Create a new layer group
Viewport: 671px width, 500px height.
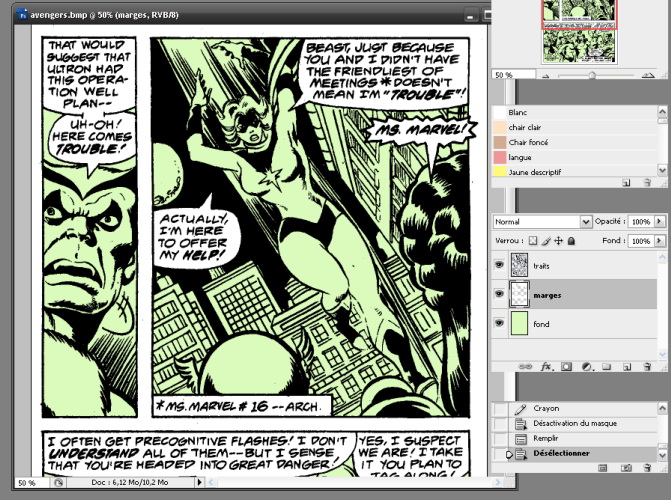(x=606, y=366)
